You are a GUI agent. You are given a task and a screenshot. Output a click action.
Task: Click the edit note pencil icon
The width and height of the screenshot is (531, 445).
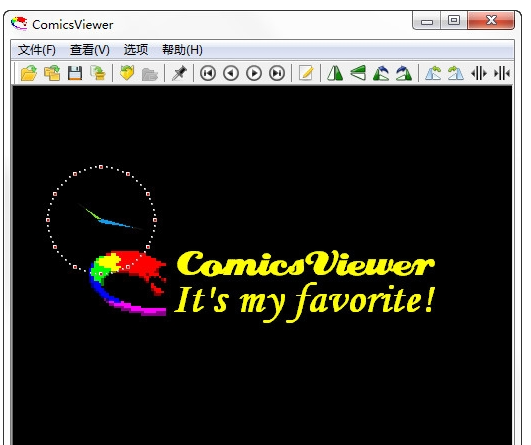click(x=306, y=73)
